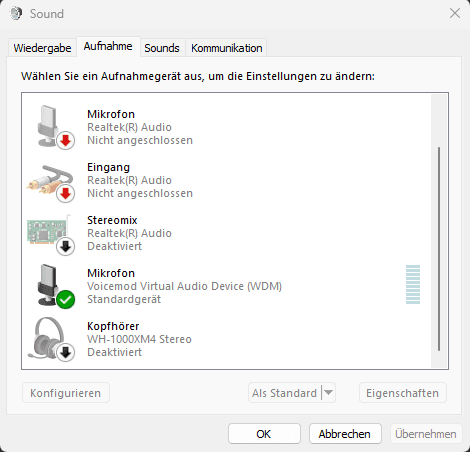The image size is (470, 452).
Task: Close the Sound dialog window
Action: pyautogui.click(x=455, y=13)
